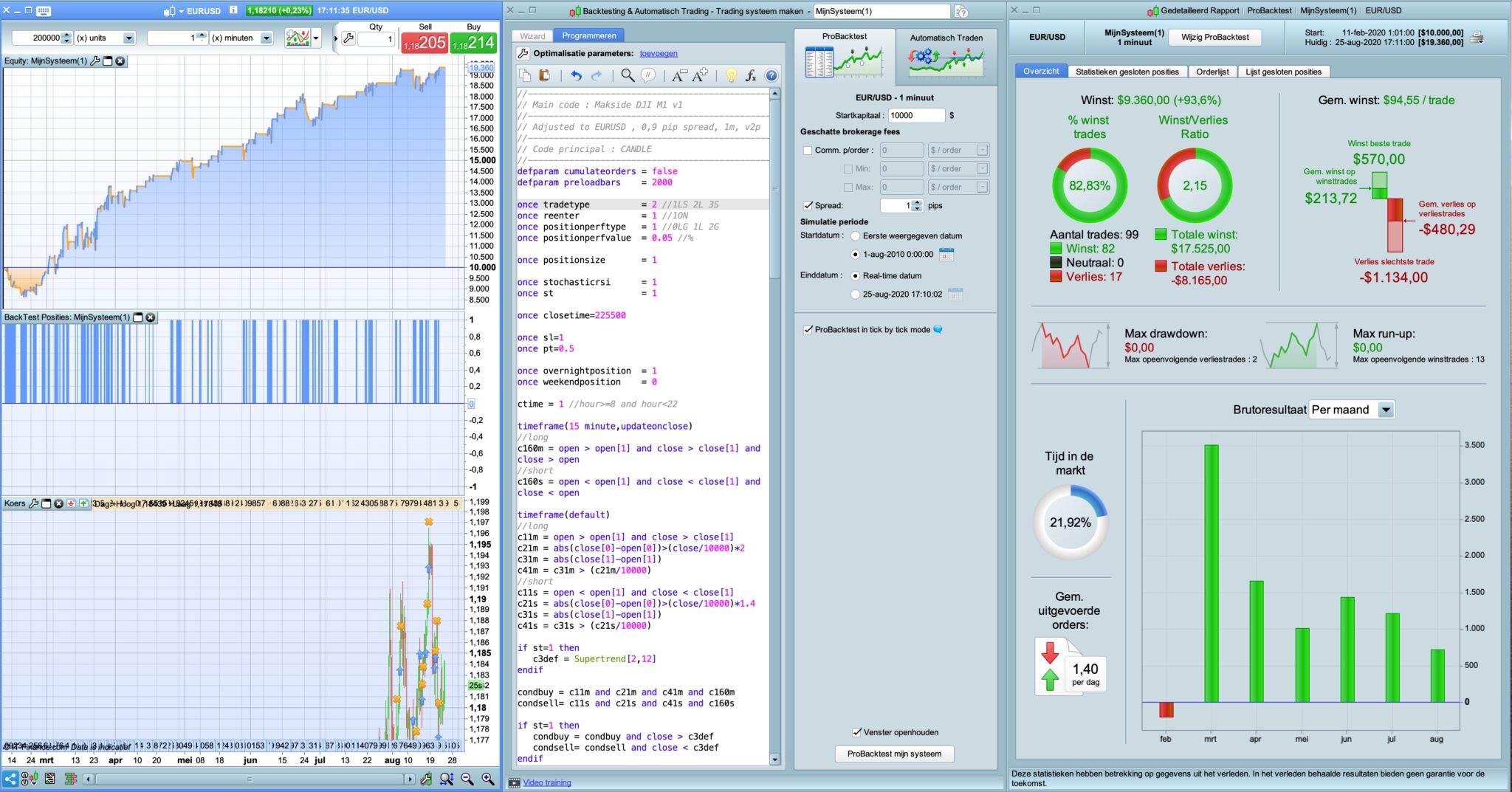Click the chart zoom-in magnifier

[487, 779]
